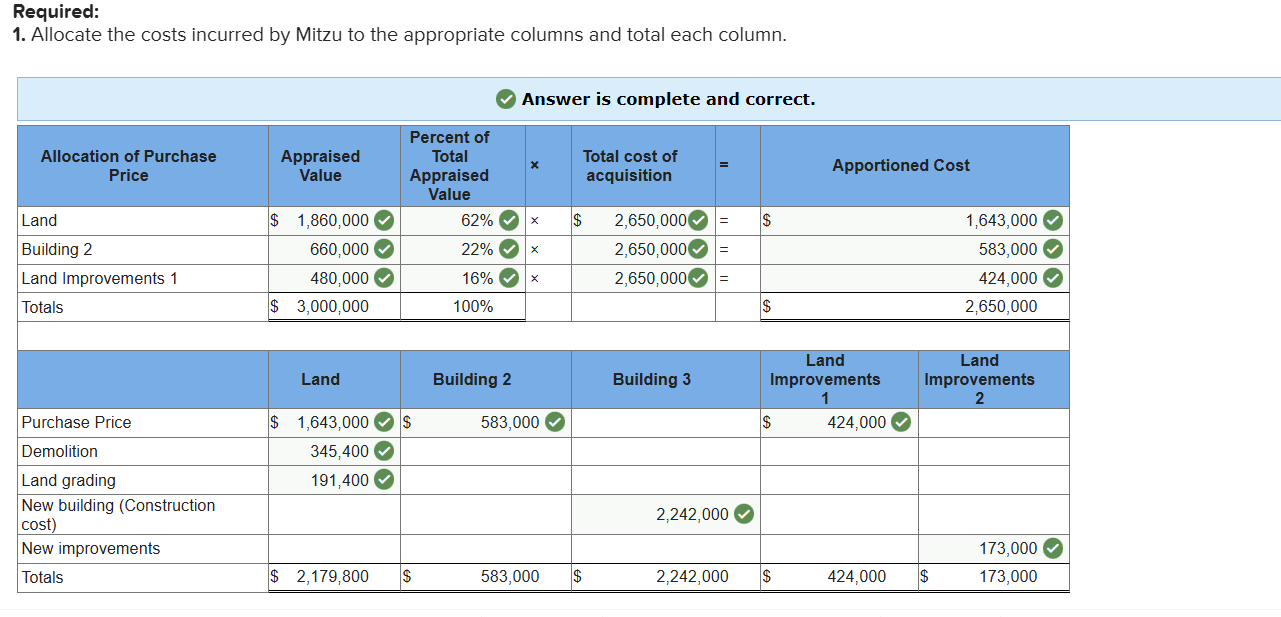Click checkmark next to 16% percent value
Viewport: 1281px width, 617px height.
tap(509, 279)
